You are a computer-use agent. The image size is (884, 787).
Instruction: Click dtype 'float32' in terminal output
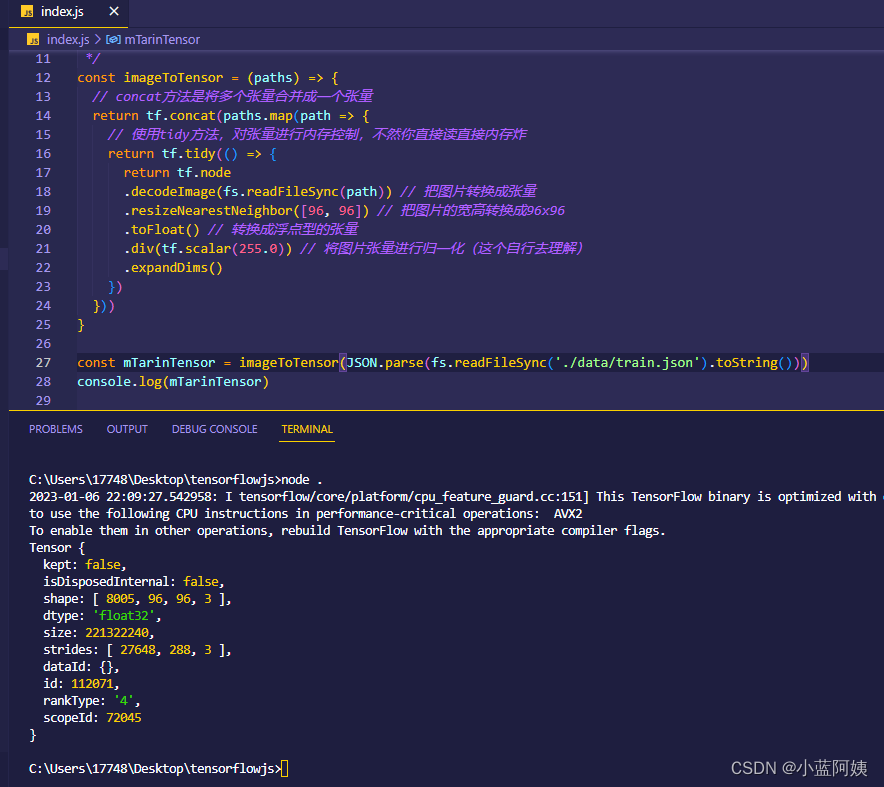tap(124, 616)
